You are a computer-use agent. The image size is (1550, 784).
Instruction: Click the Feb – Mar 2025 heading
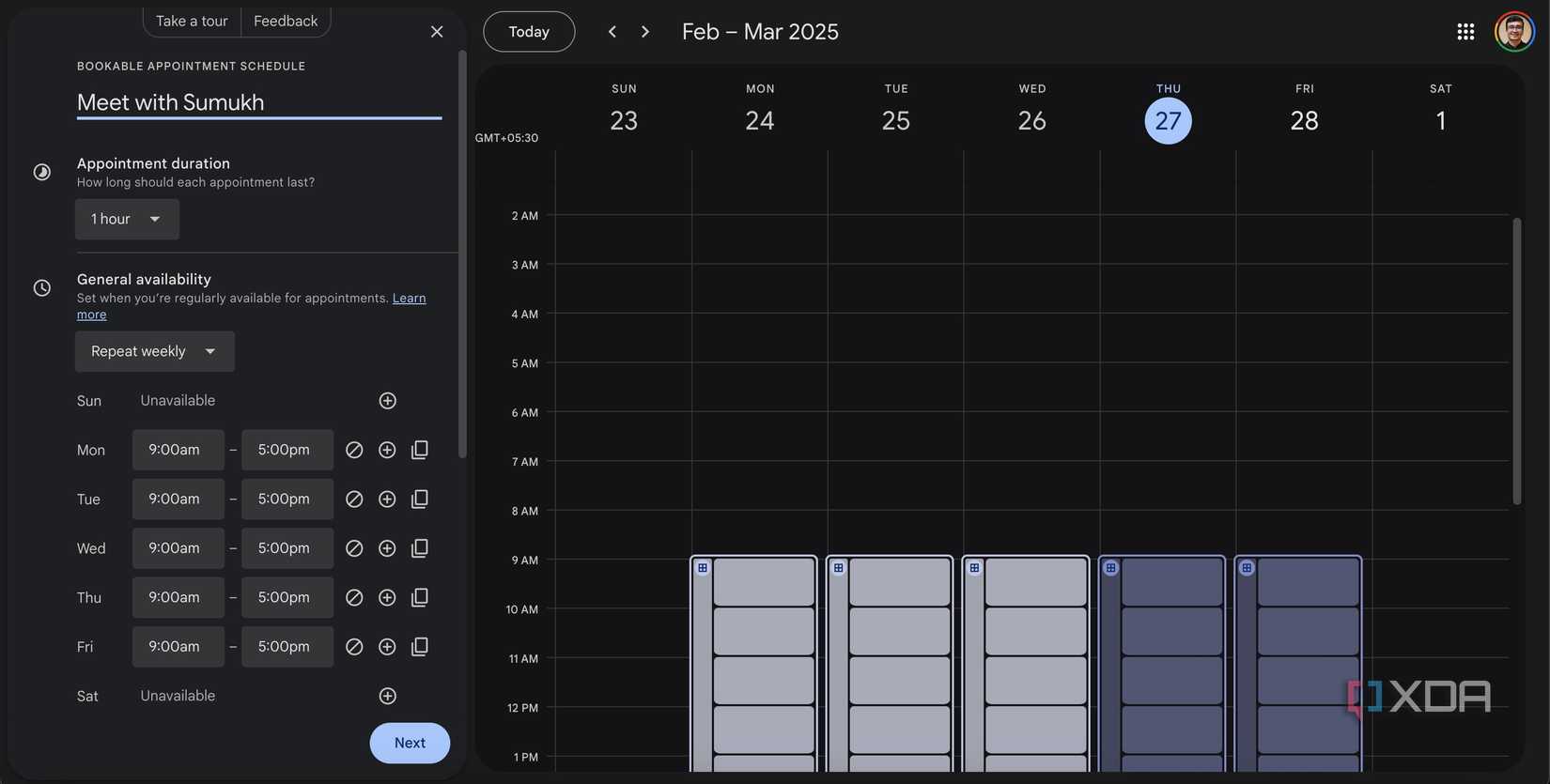760,32
